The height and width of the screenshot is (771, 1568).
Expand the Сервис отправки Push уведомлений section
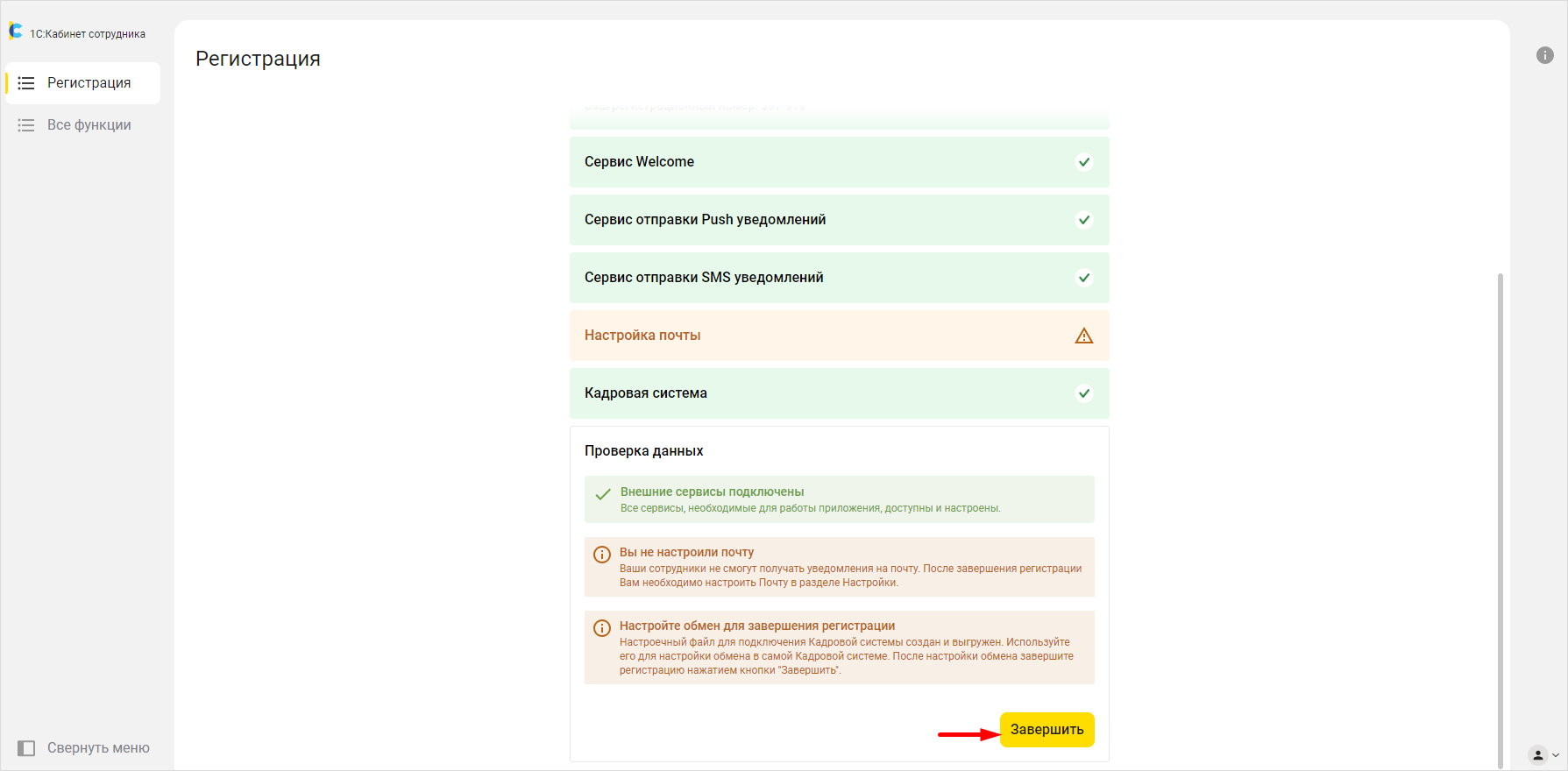840,220
